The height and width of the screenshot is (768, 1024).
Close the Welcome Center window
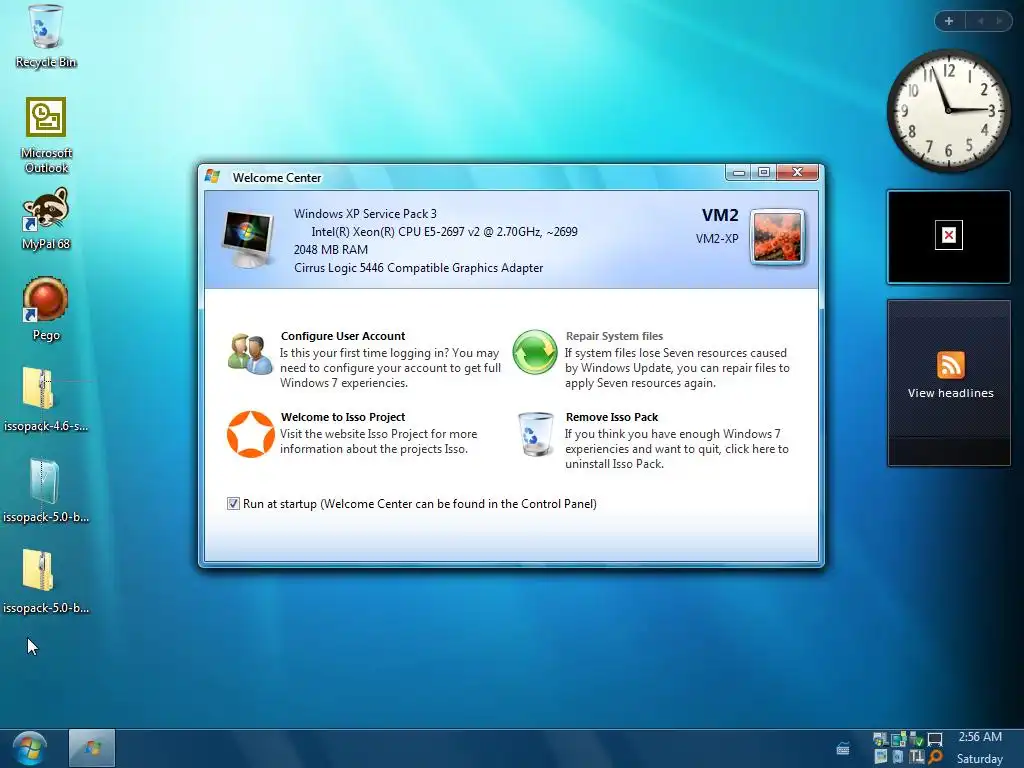[x=797, y=172]
